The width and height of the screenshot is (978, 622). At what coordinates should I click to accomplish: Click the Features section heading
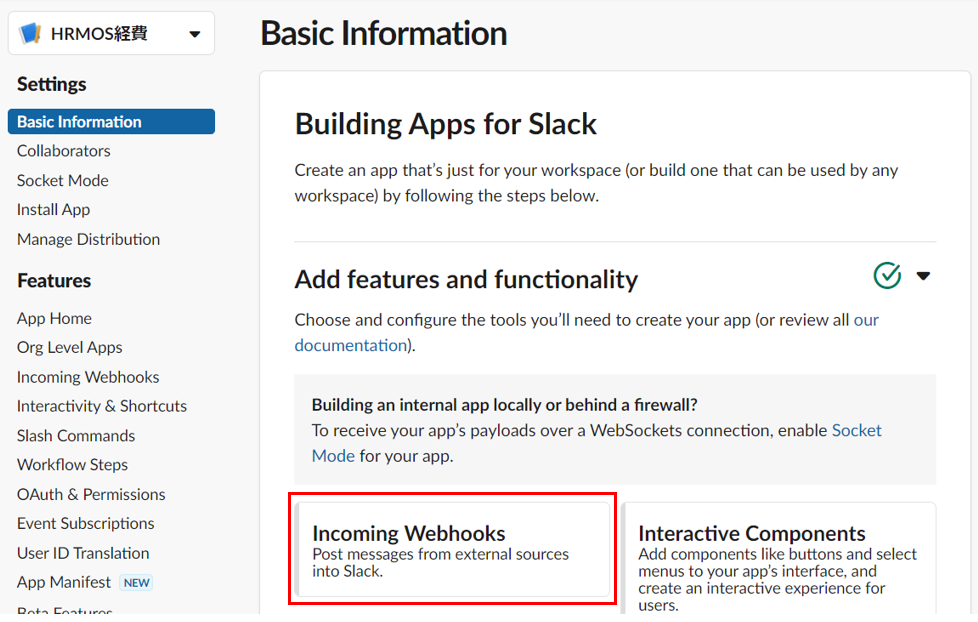[54, 281]
